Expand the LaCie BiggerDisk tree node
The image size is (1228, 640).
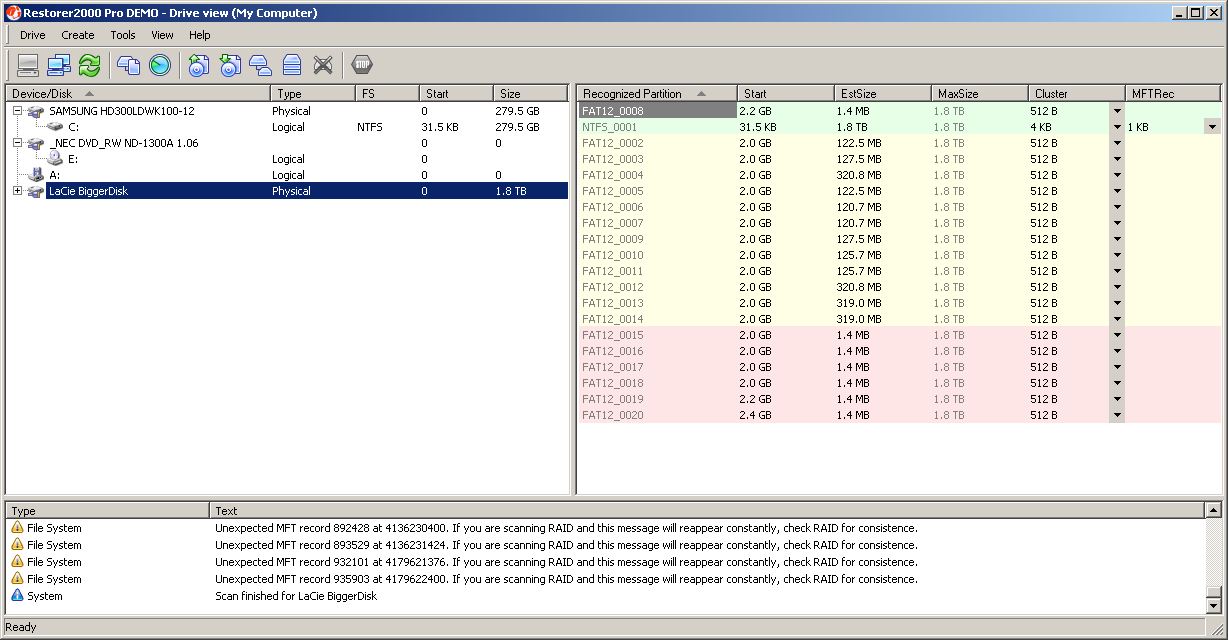[x=17, y=191]
